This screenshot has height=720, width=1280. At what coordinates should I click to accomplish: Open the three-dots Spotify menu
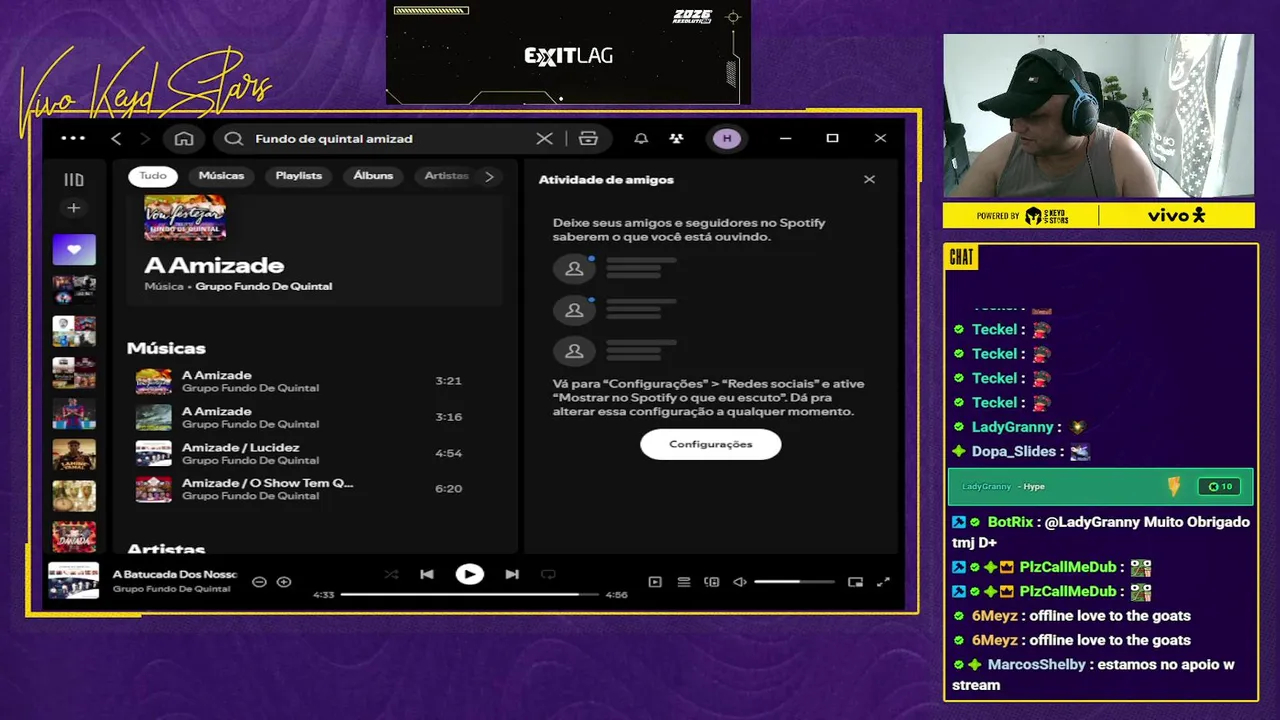73,138
